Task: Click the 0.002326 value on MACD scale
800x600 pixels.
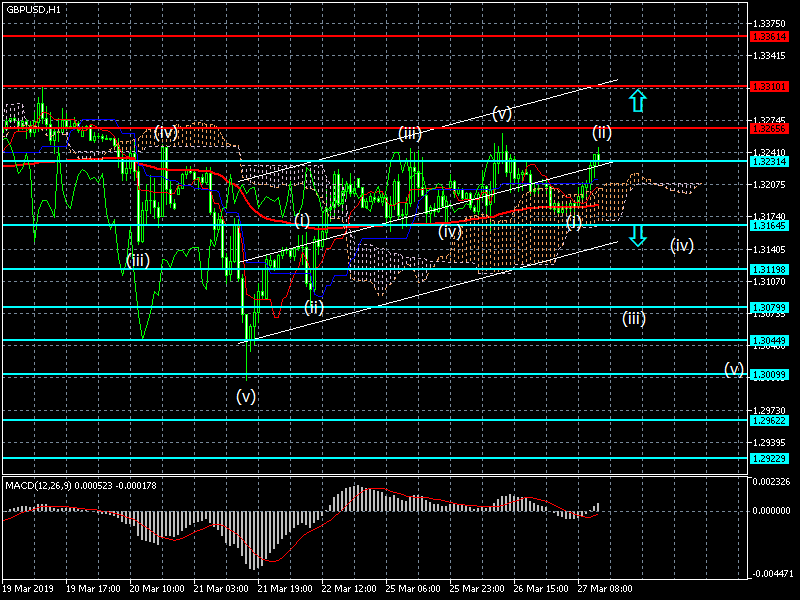Action: point(771,482)
